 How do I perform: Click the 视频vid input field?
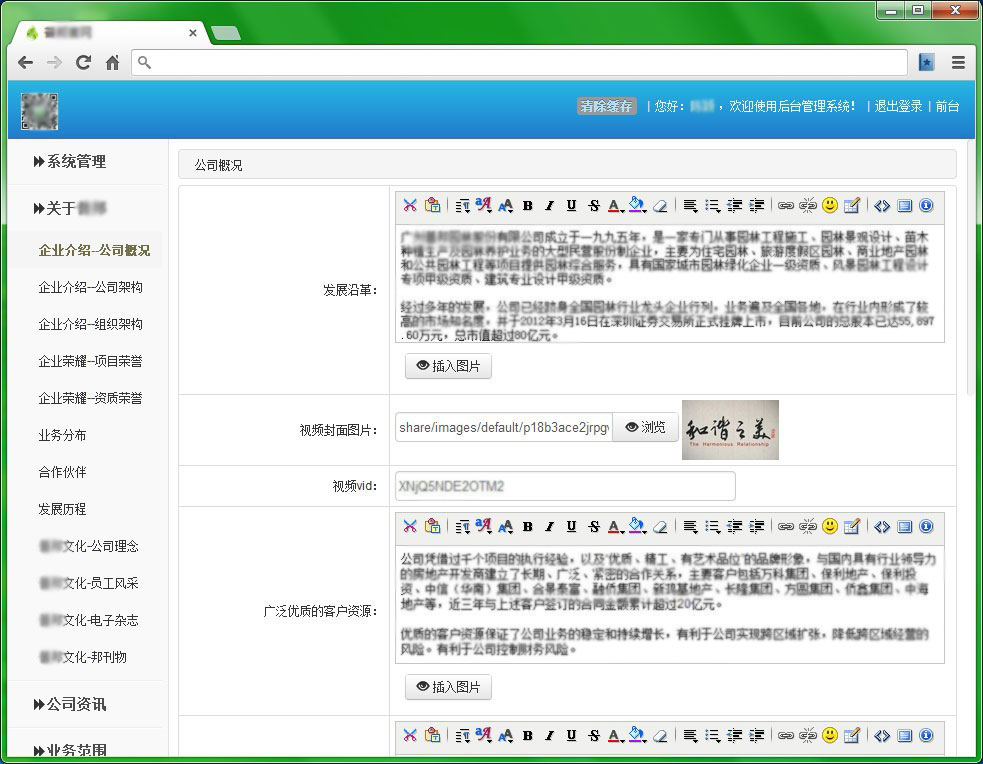tap(565, 486)
